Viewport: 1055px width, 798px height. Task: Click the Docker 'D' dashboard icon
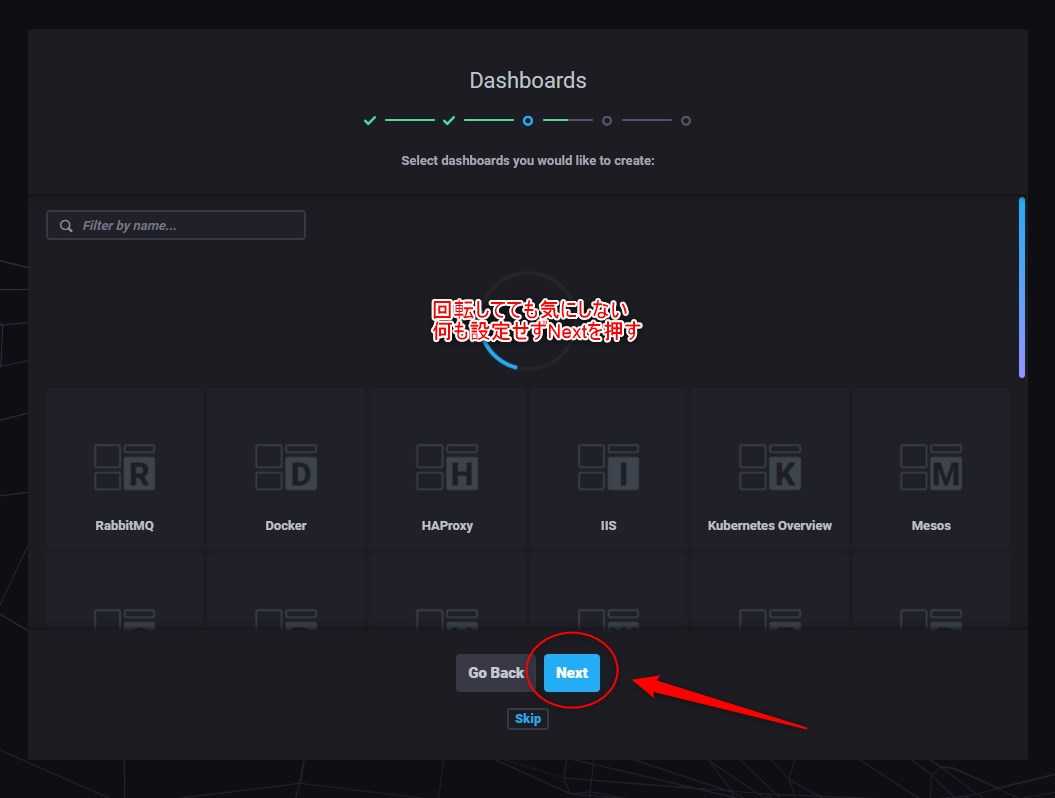pyautogui.click(x=286, y=467)
